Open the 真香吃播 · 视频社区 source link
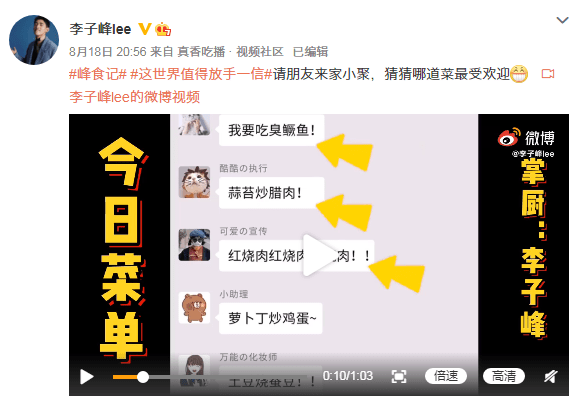 [x=231, y=51]
